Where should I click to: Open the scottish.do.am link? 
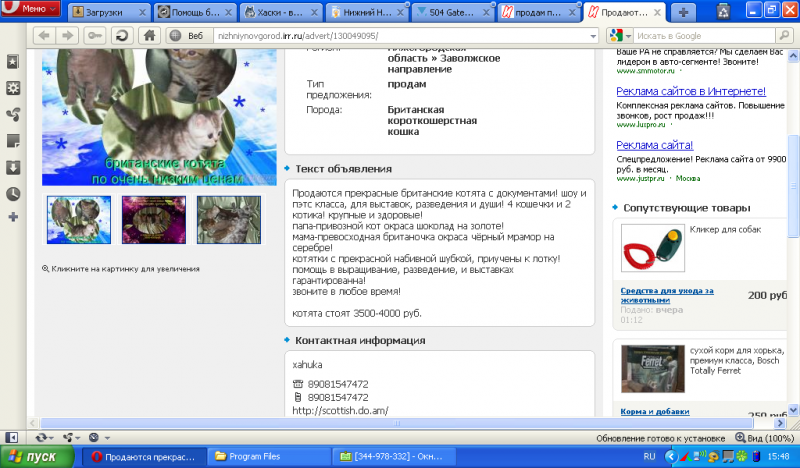point(340,410)
